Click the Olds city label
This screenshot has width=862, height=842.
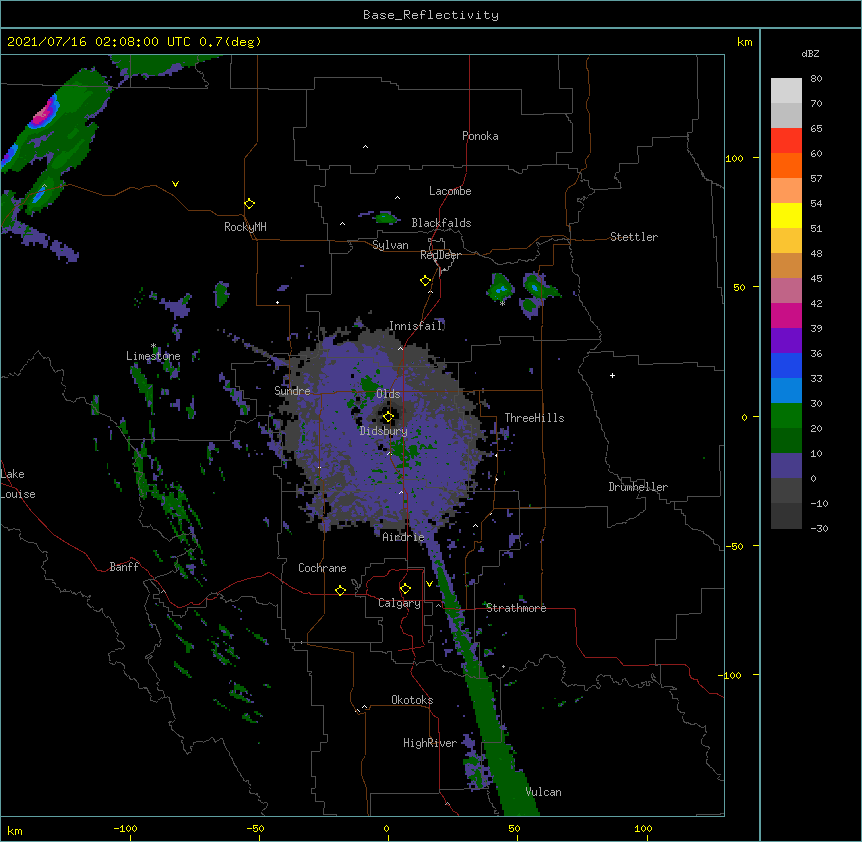click(x=388, y=394)
